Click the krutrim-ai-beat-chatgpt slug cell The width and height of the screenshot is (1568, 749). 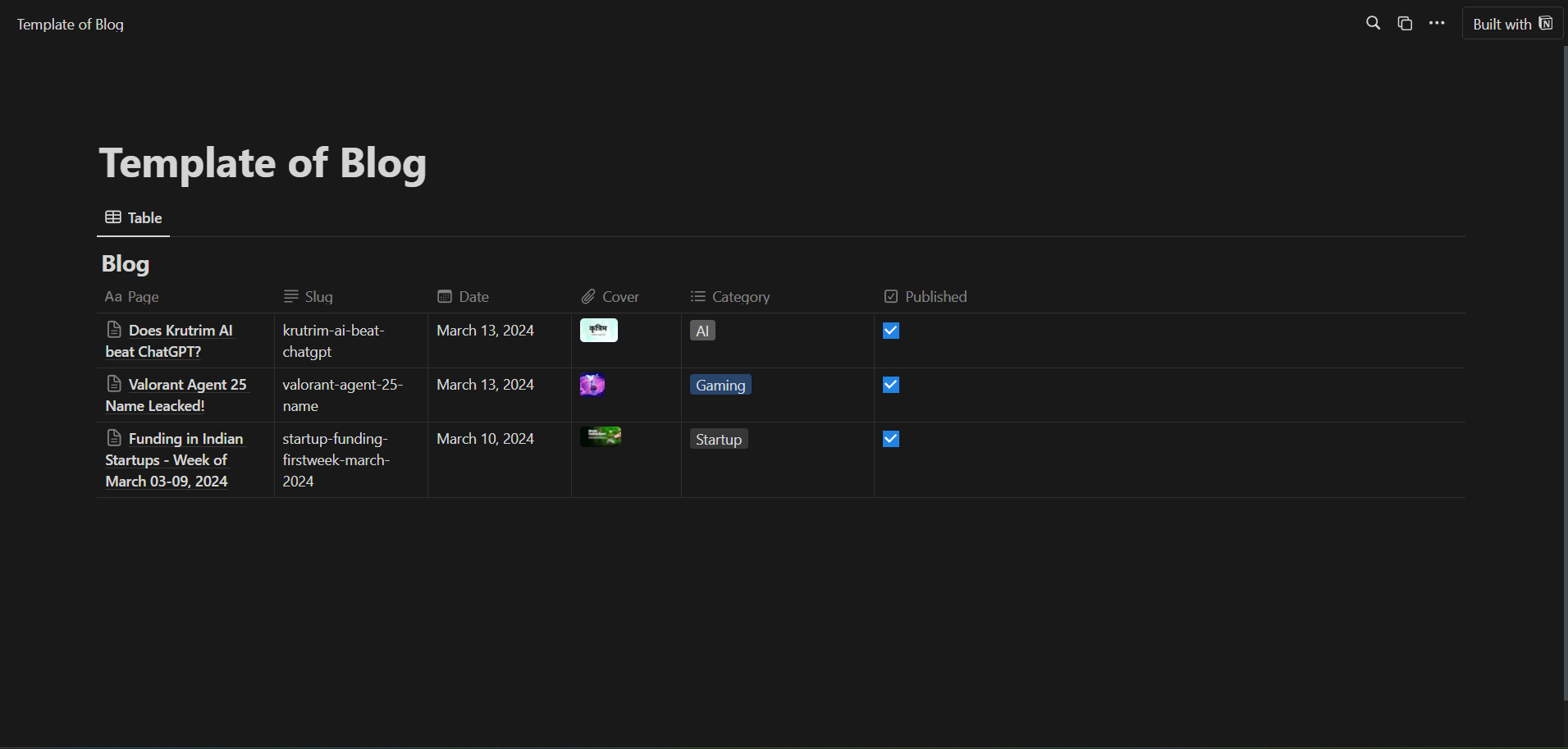(351, 340)
